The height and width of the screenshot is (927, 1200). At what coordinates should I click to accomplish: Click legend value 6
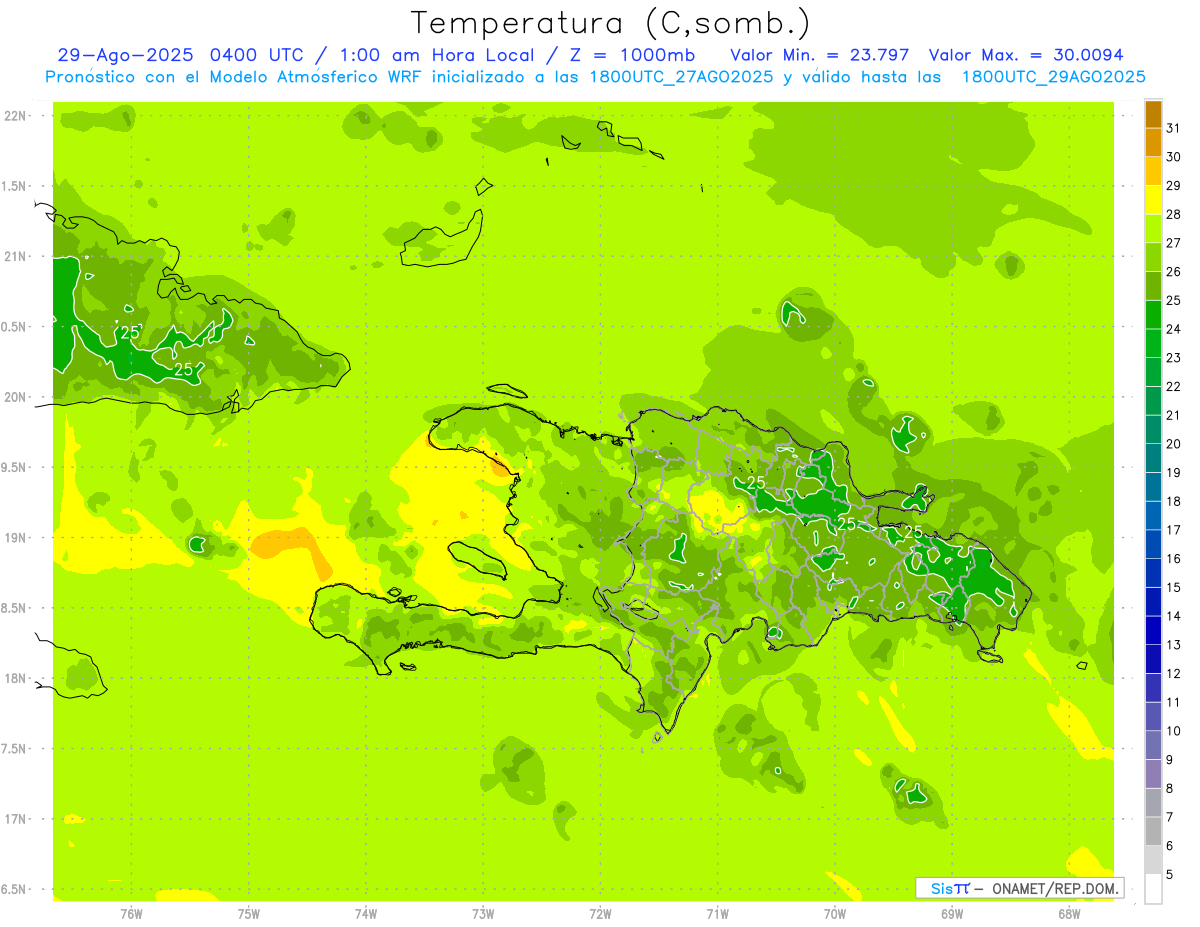pos(1170,846)
